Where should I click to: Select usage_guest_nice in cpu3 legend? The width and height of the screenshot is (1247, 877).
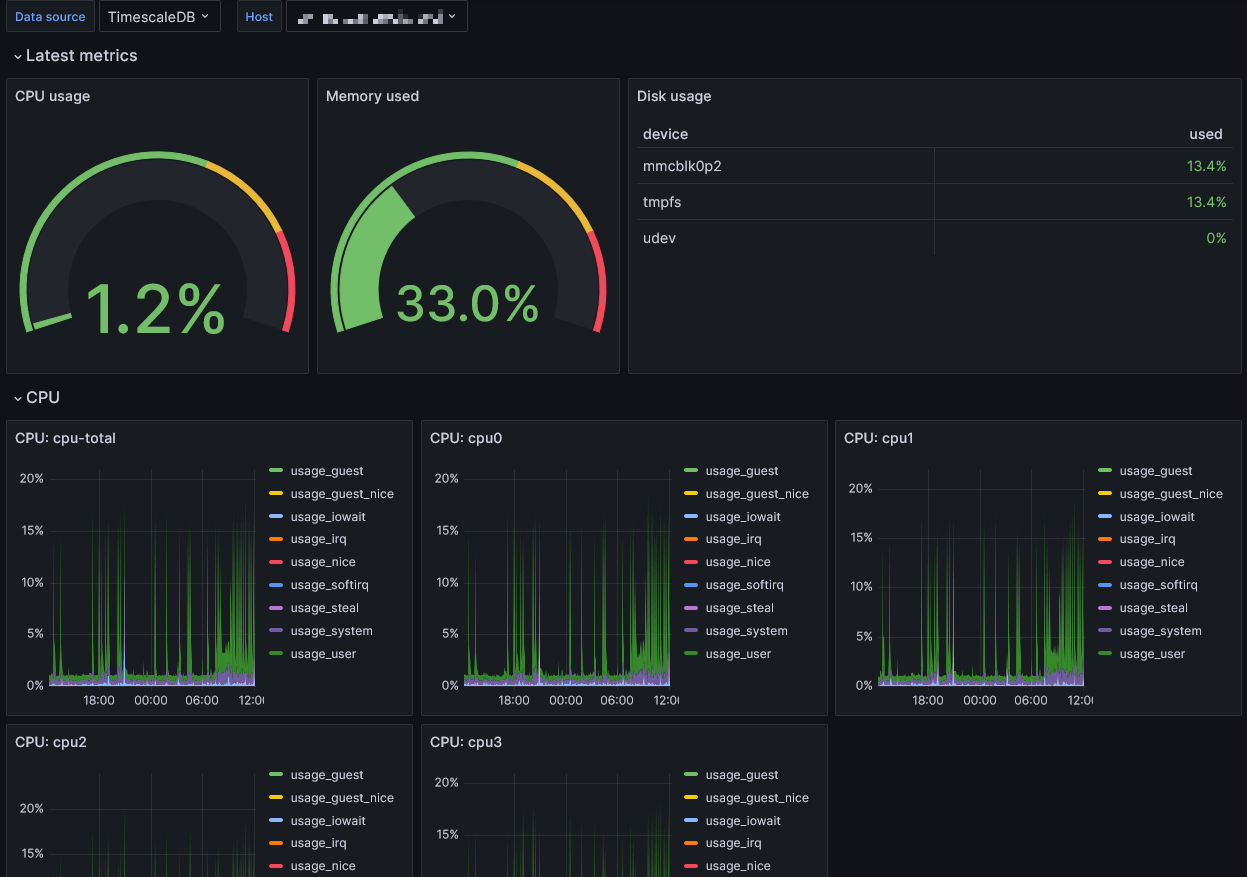click(x=757, y=798)
